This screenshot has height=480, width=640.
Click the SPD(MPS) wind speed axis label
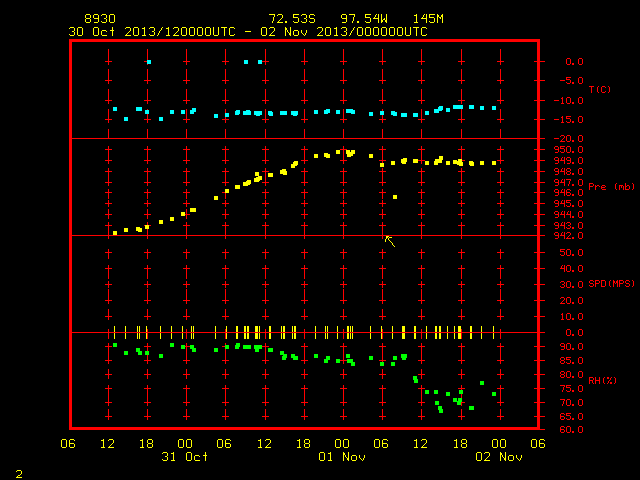coord(611,283)
